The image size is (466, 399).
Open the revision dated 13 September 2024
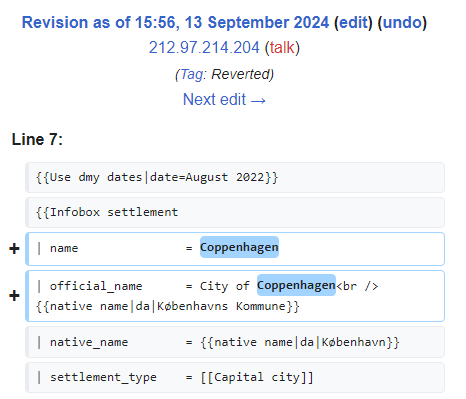[175, 23]
